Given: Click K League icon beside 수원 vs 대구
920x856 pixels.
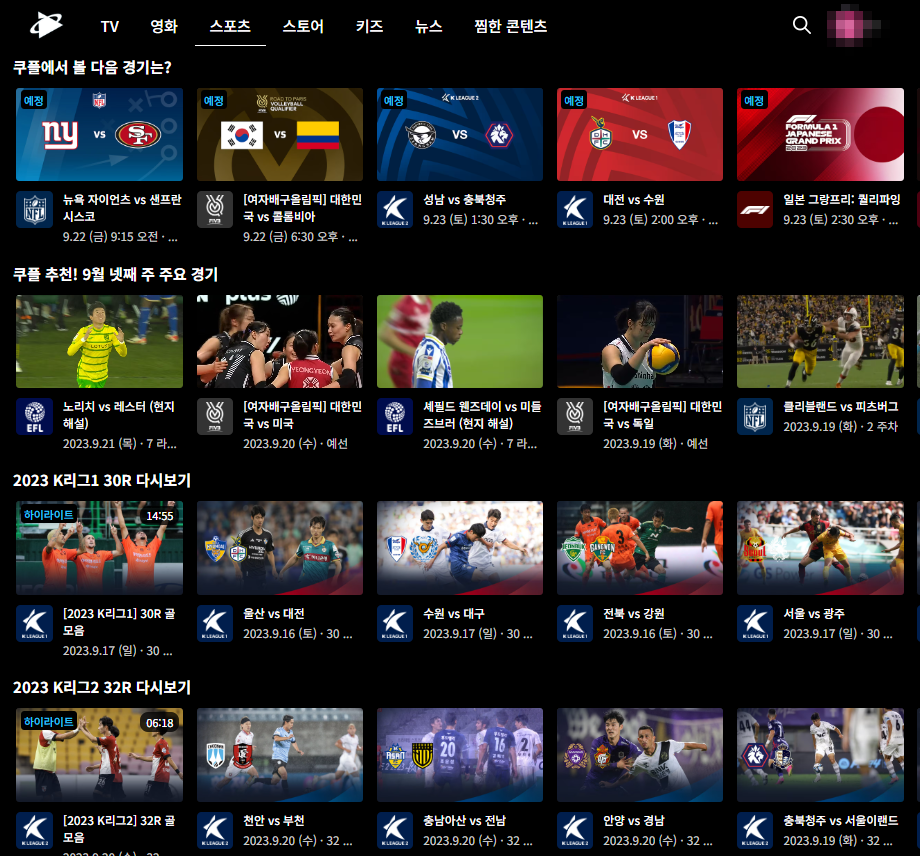Looking at the screenshot, I should point(395,624).
